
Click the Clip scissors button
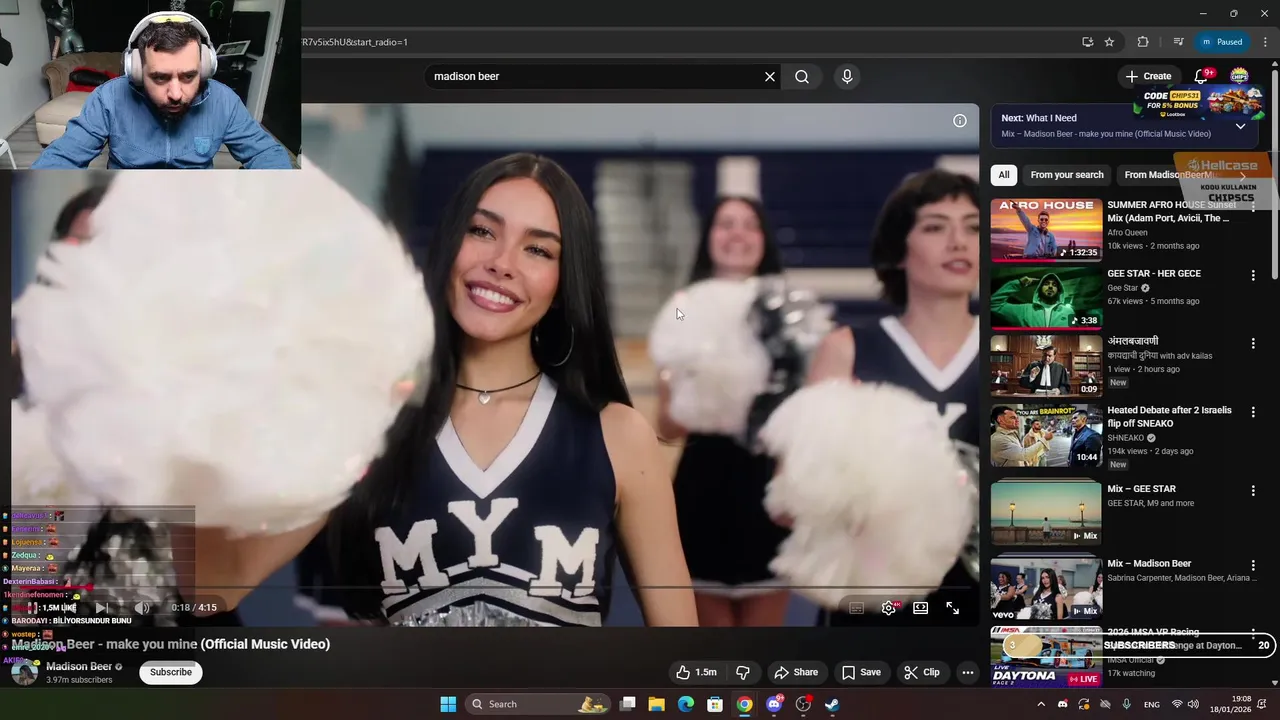click(922, 672)
